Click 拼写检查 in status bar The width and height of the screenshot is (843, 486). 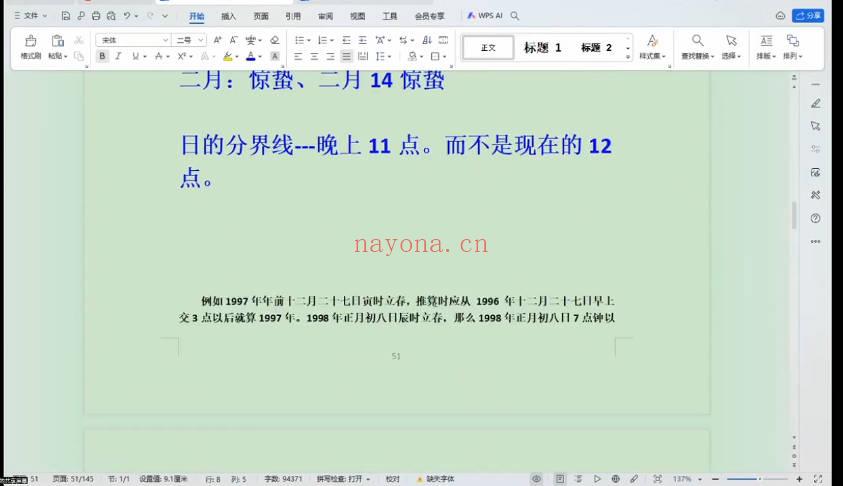coord(342,478)
